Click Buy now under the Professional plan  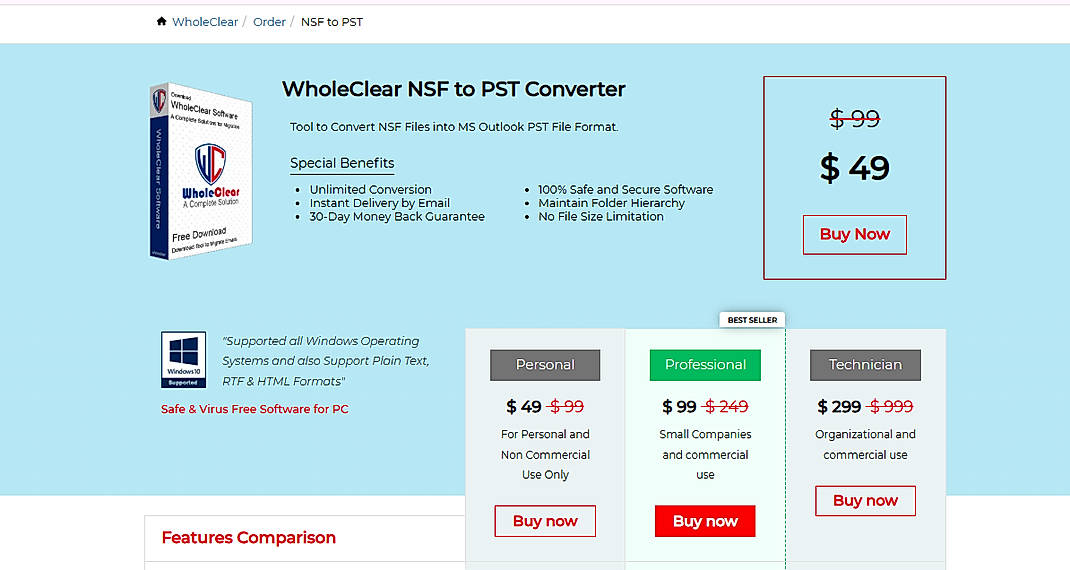coord(705,521)
